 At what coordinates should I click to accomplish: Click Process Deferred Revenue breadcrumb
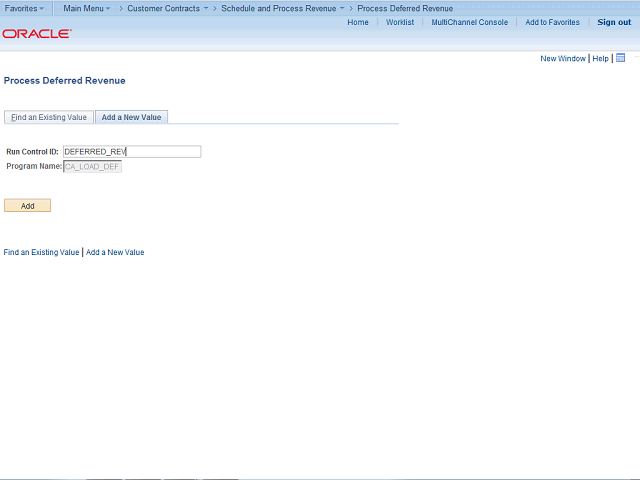pos(405,8)
